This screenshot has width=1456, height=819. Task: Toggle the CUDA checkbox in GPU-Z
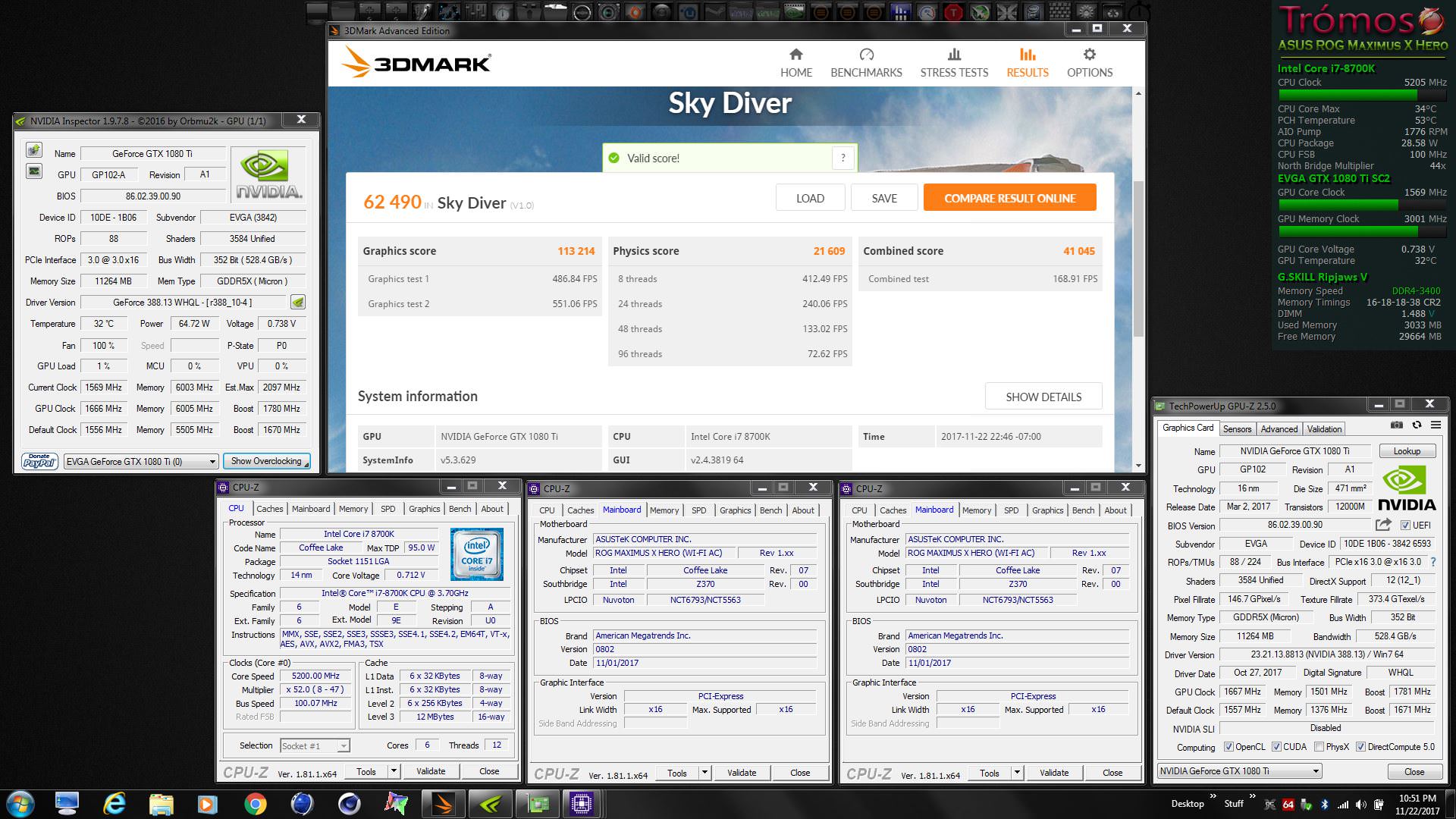coord(1276,747)
